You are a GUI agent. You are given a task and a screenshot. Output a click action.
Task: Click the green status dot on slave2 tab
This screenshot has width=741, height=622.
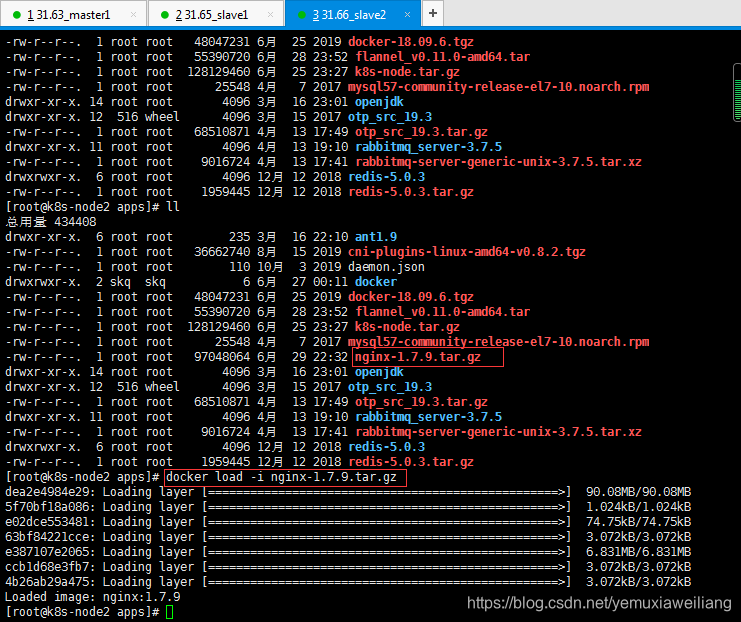(302, 15)
